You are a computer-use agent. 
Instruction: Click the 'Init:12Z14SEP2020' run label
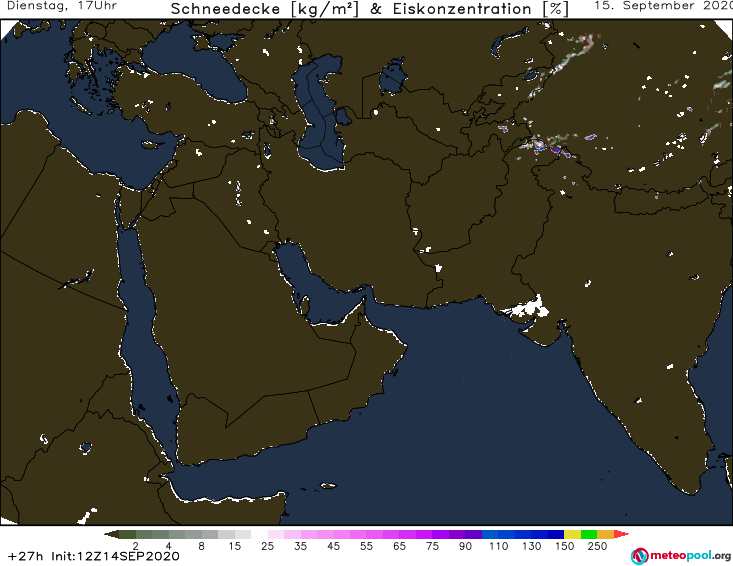[115, 556]
